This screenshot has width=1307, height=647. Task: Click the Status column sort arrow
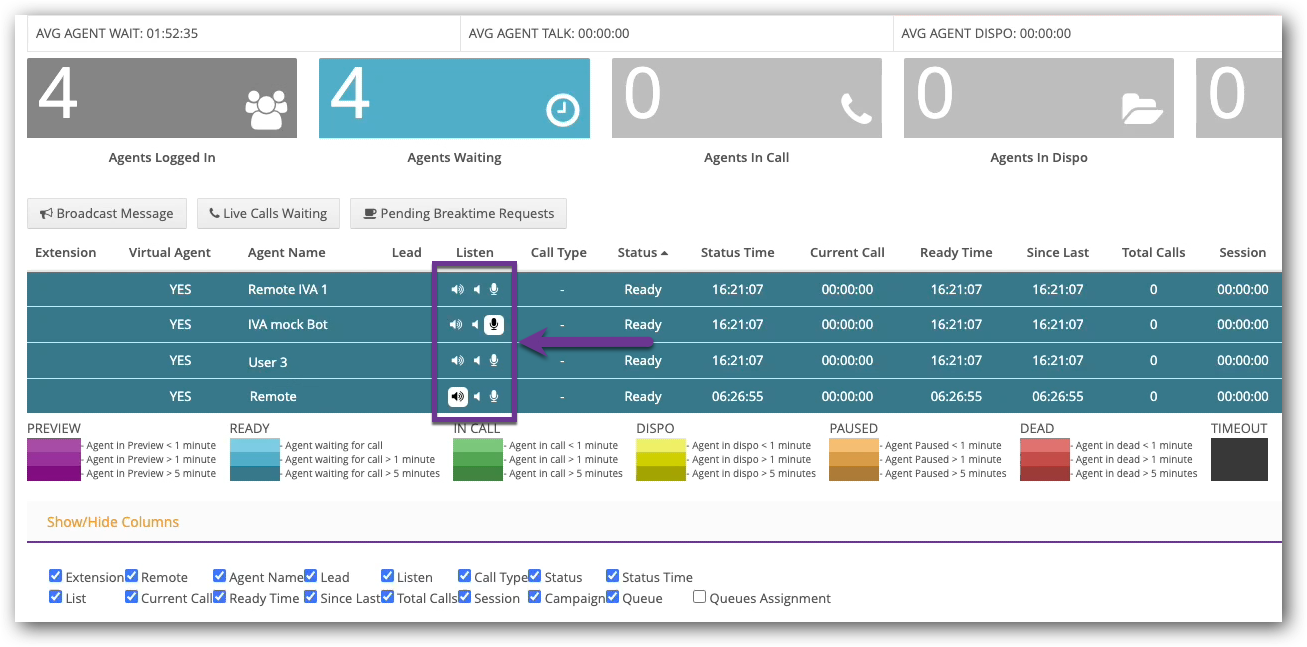[665, 252]
